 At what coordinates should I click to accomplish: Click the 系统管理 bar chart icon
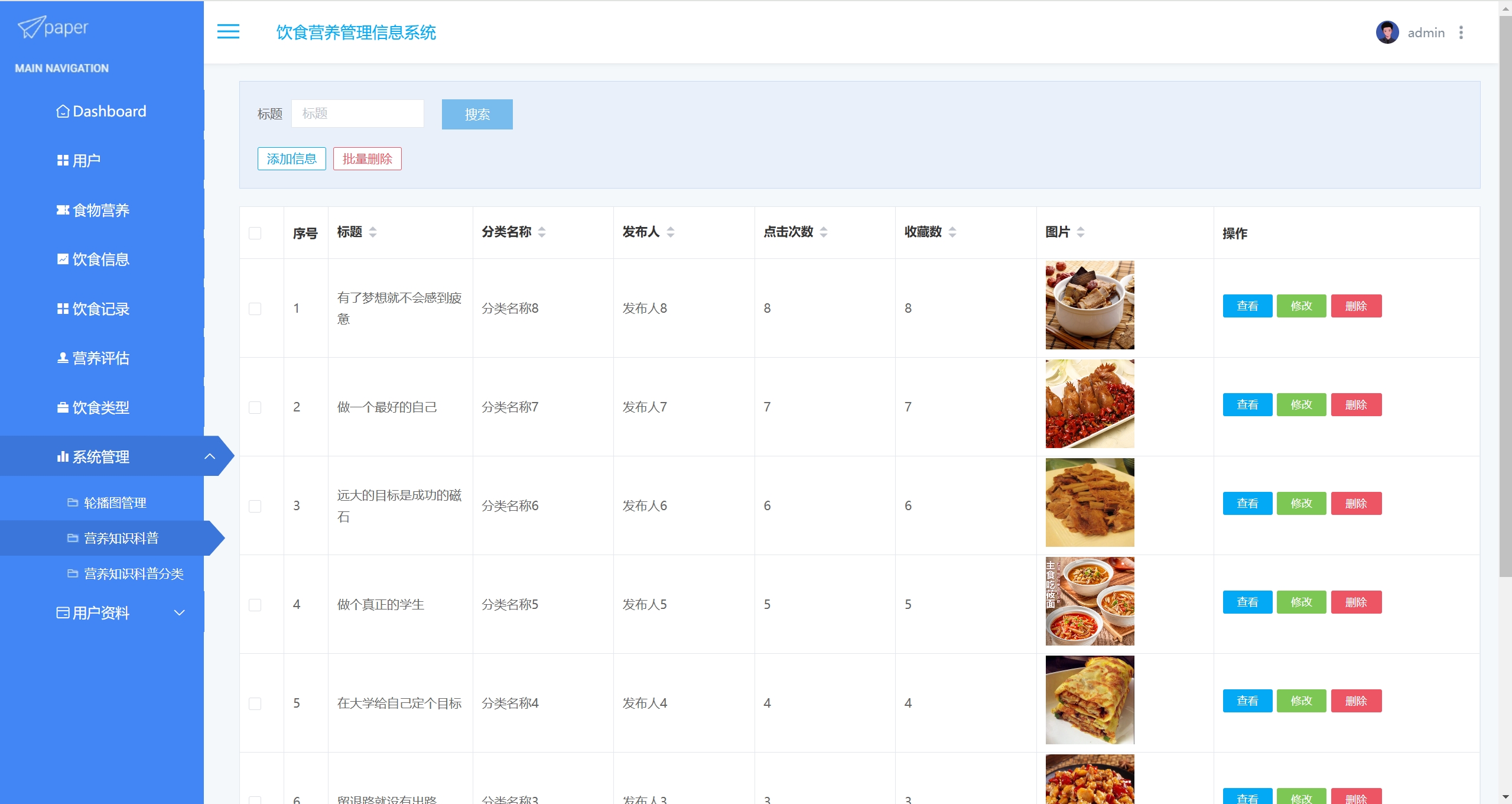63,456
